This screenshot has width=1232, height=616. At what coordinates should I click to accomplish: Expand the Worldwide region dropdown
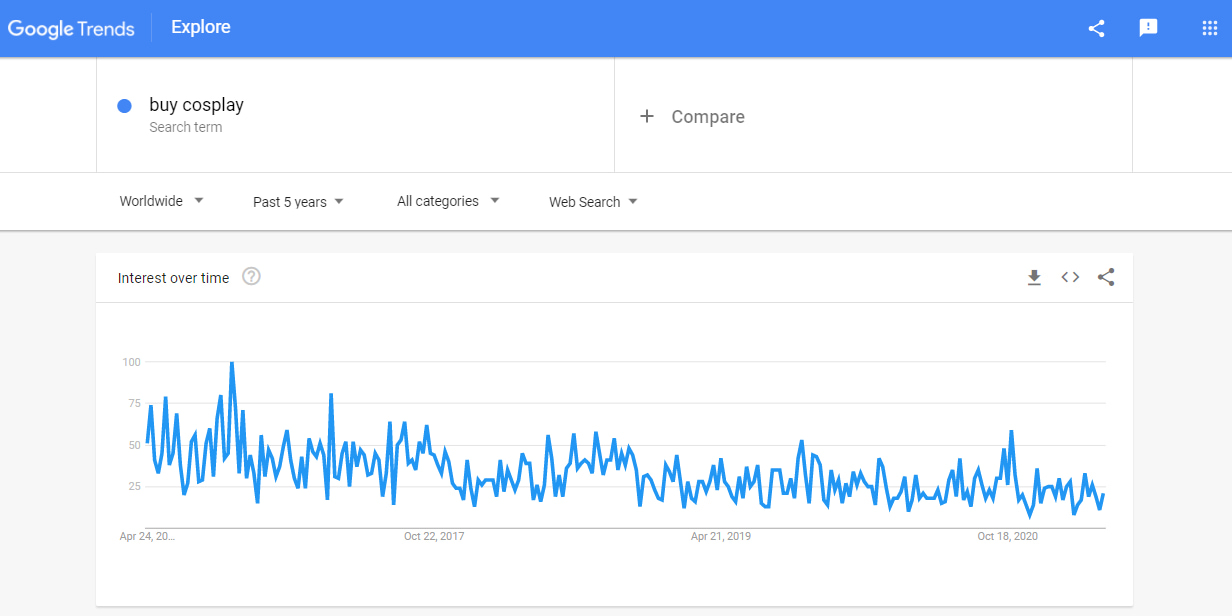161,201
